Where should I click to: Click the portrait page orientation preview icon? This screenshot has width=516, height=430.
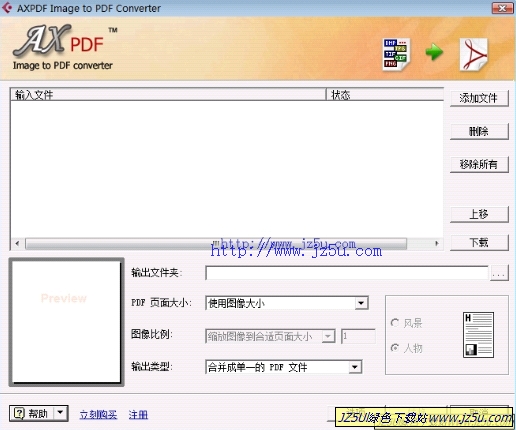(x=478, y=335)
